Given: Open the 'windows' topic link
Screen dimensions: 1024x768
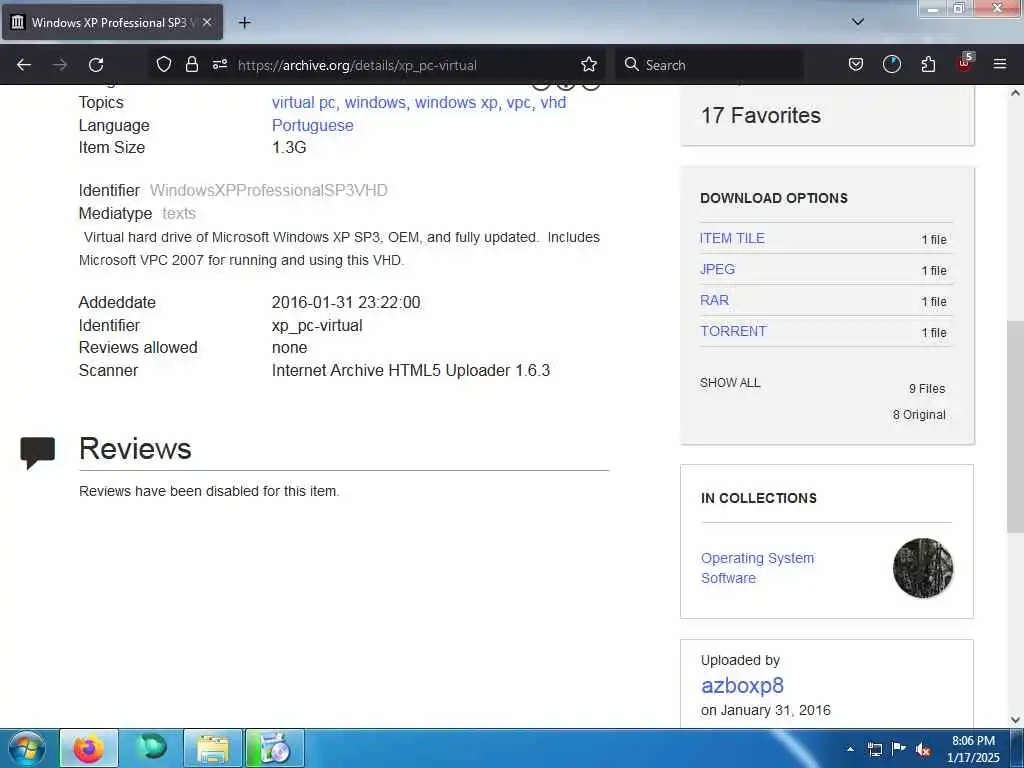Looking at the screenshot, I should 376,103.
